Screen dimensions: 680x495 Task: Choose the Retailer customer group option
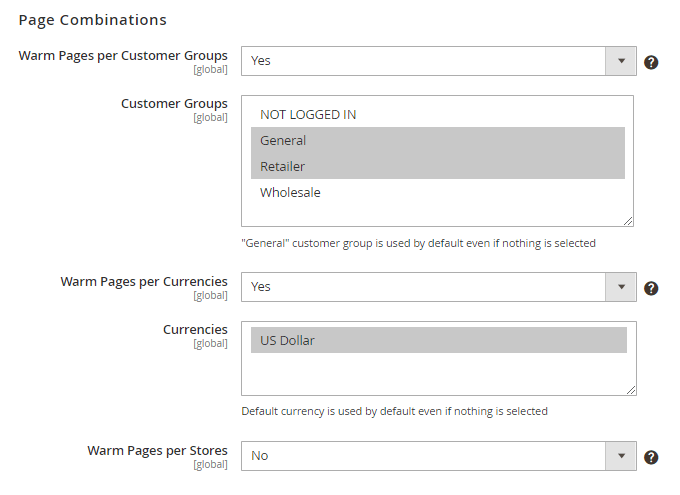click(283, 167)
